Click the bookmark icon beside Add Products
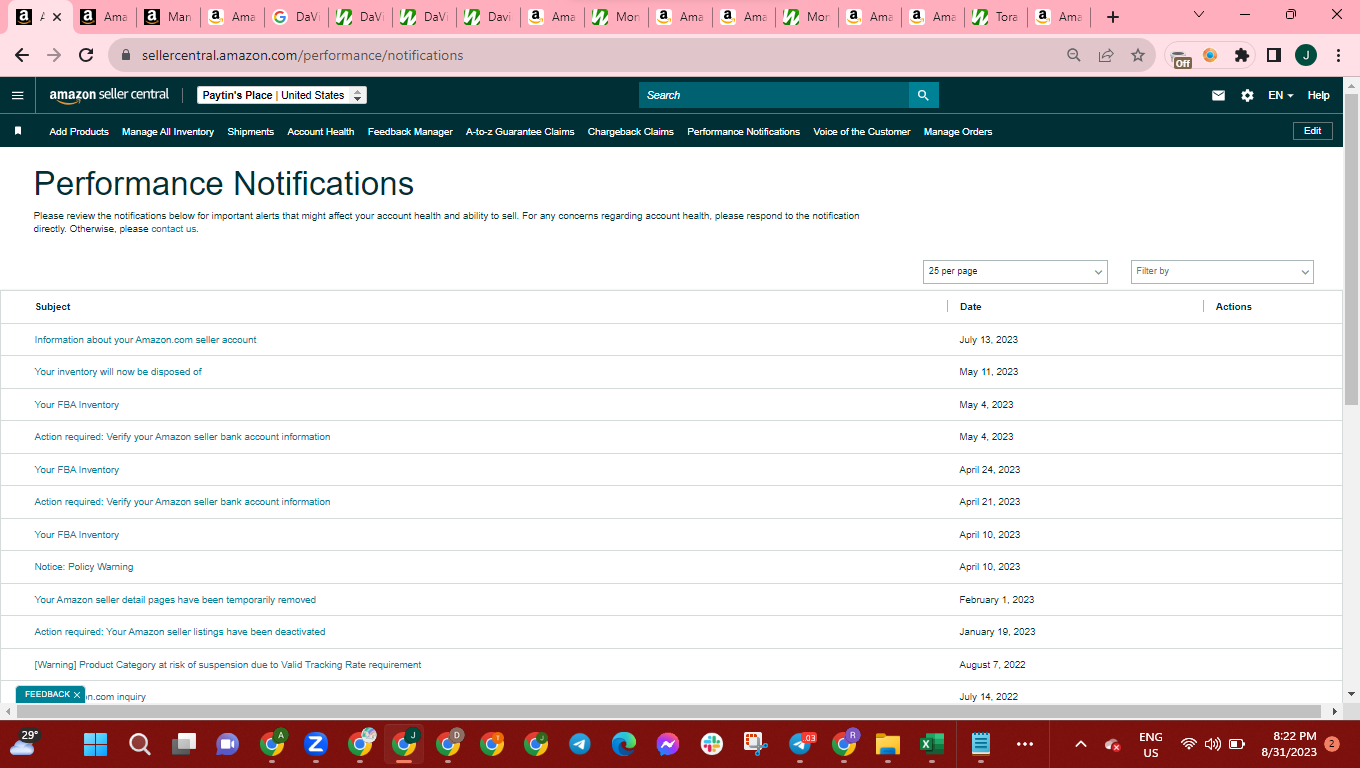This screenshot has height=768, width=1360. click(x=18, y=131)
